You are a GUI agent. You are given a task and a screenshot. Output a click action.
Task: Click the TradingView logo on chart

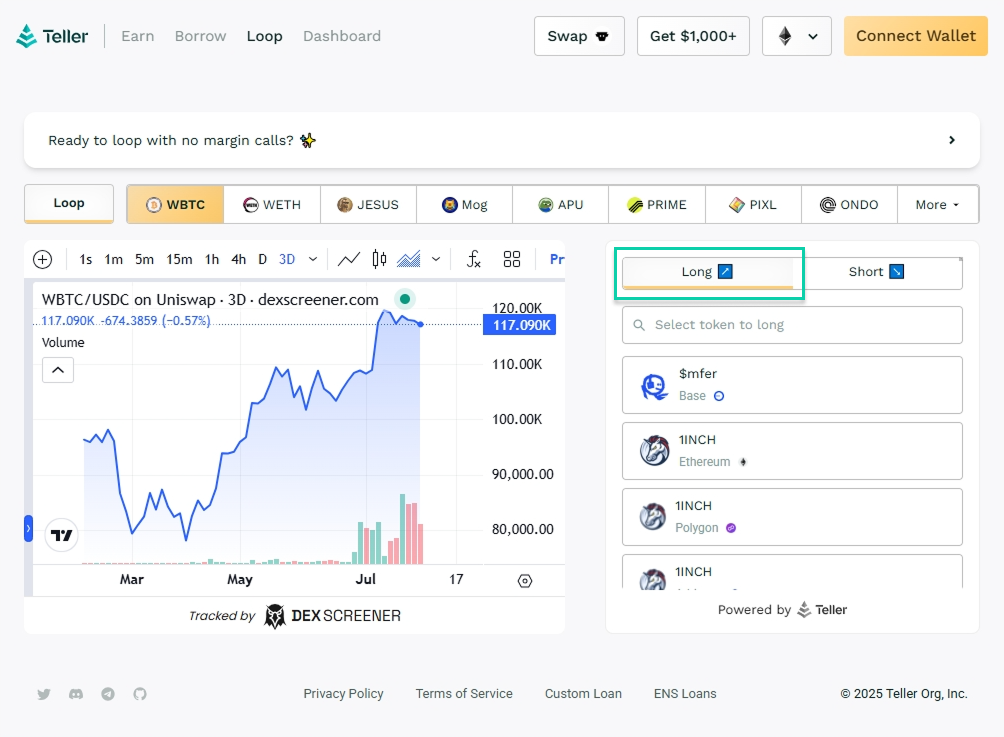(x=61, y=535)
